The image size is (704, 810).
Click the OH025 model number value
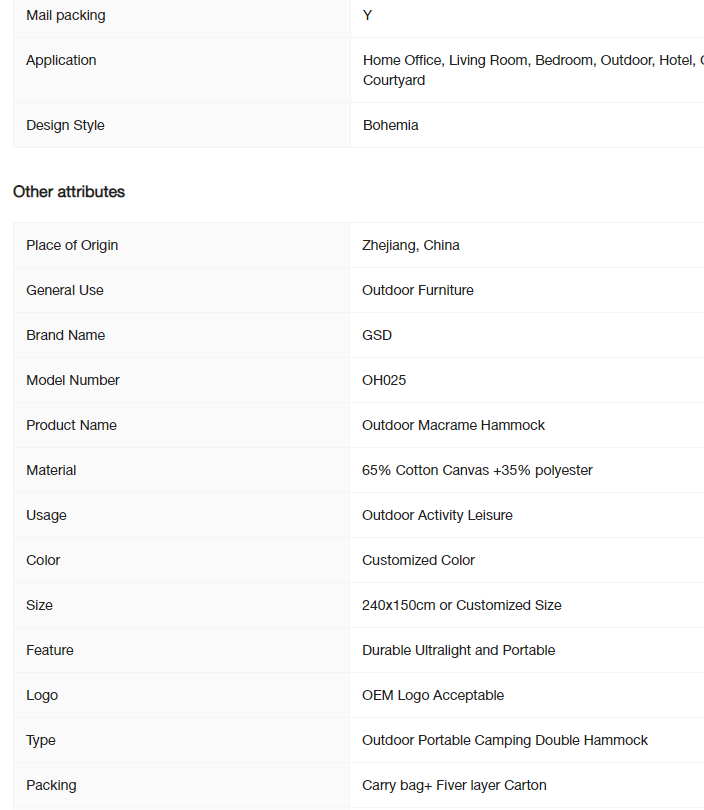(x=384, y=380)
